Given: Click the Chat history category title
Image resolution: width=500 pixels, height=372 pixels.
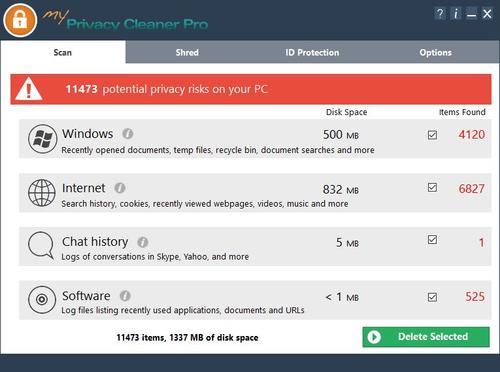Looking at the screenshot, I should (x=95, y=242).
